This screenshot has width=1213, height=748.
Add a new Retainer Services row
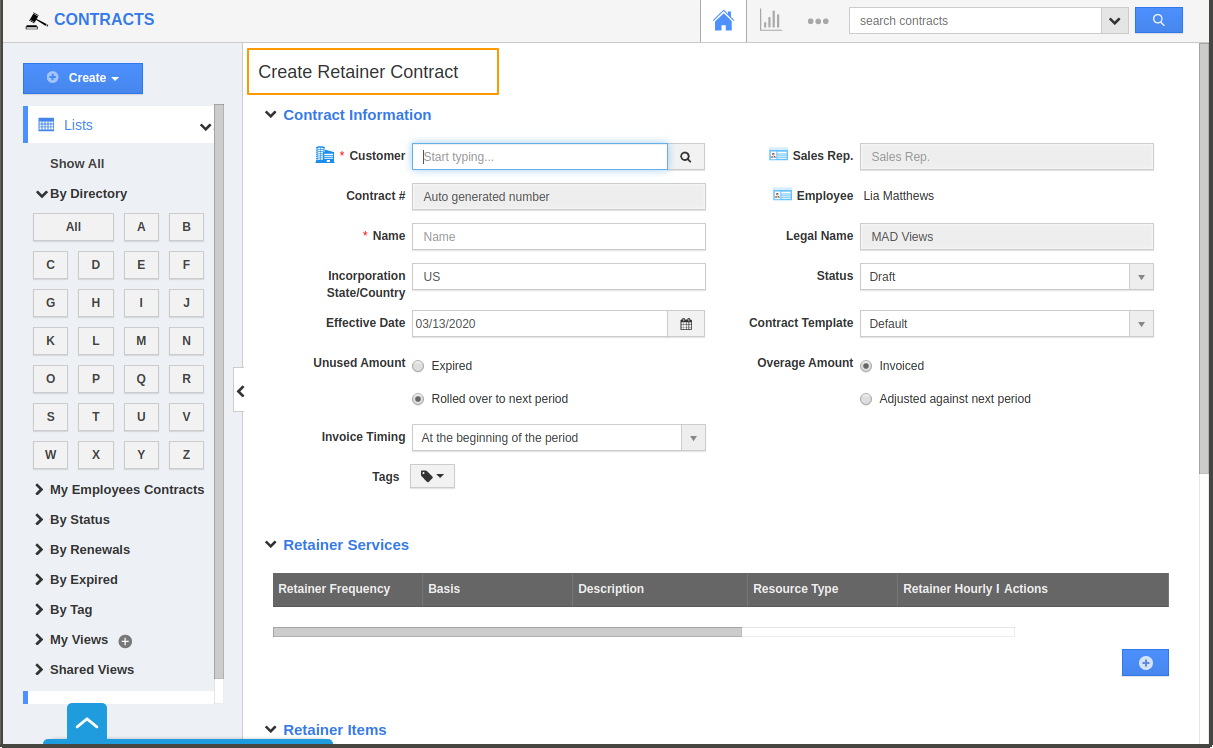click(x=1145, y=663)
